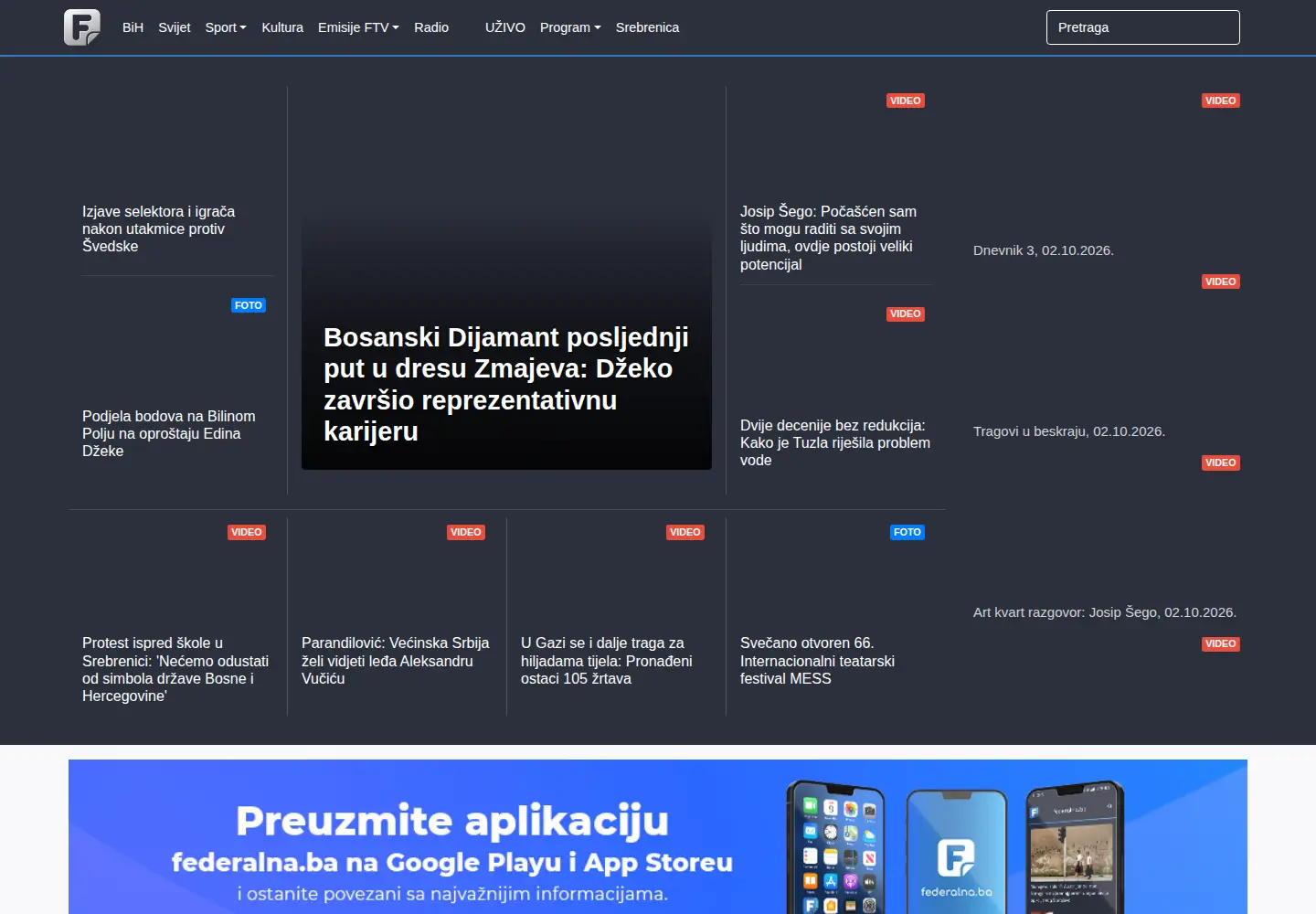Open the Parandilović Većinska Srbija article
The width and height of the screenshot is (1316, 914).
(395, 661)
